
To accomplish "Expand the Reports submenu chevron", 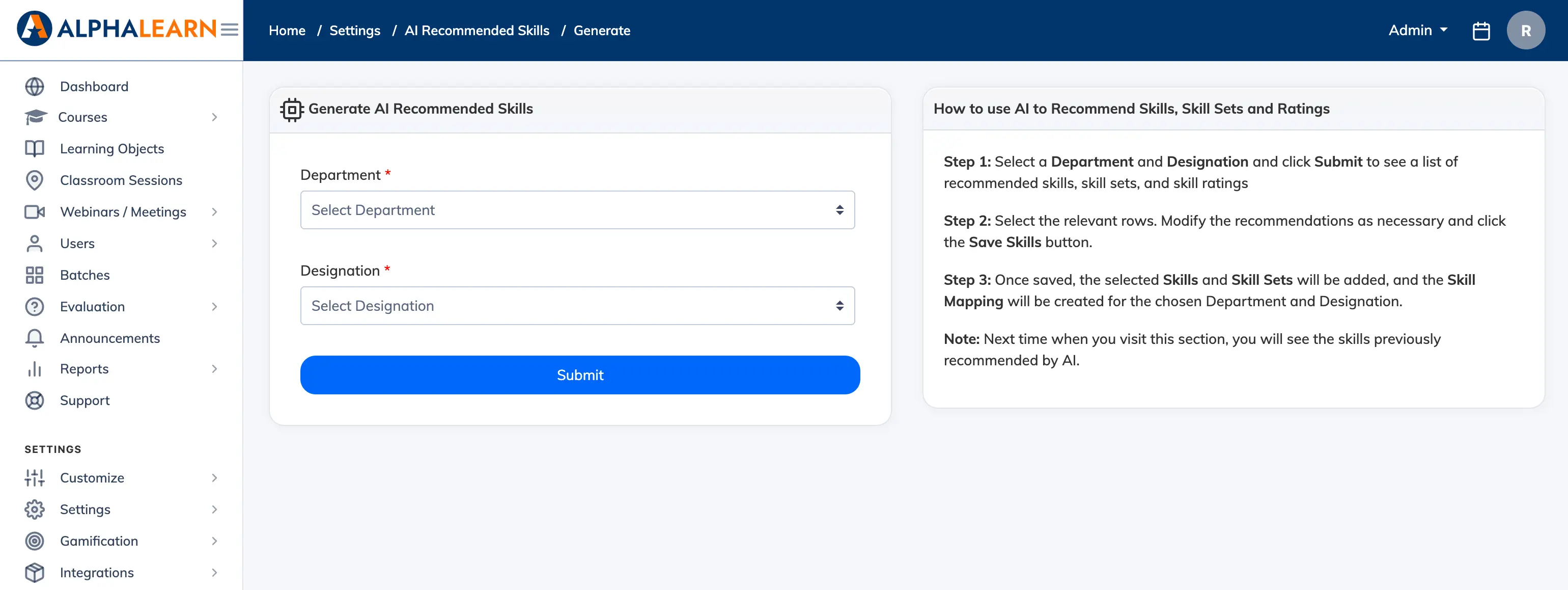I will click(214, 369).
